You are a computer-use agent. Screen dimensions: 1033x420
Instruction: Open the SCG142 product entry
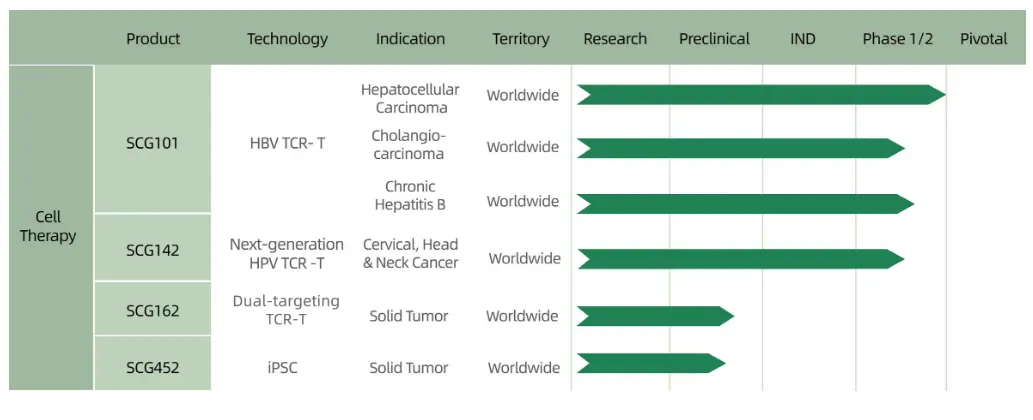tap(152, 249)
